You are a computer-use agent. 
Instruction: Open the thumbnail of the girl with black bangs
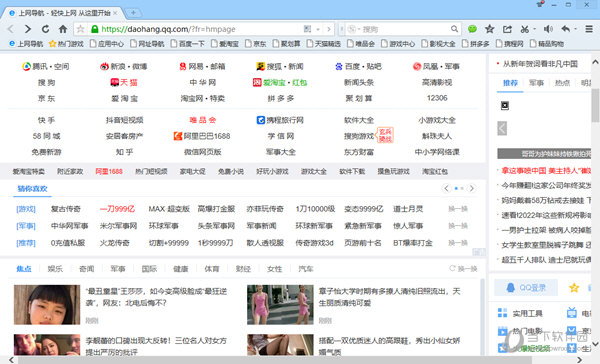click(47, 305)
